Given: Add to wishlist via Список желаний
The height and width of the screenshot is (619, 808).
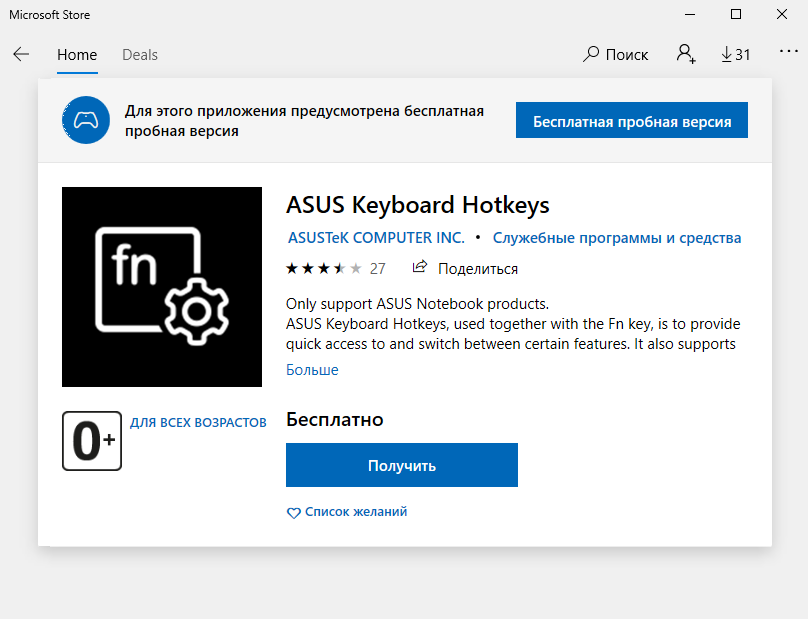Looking at the screenshot, I should [x=347, y=512].
